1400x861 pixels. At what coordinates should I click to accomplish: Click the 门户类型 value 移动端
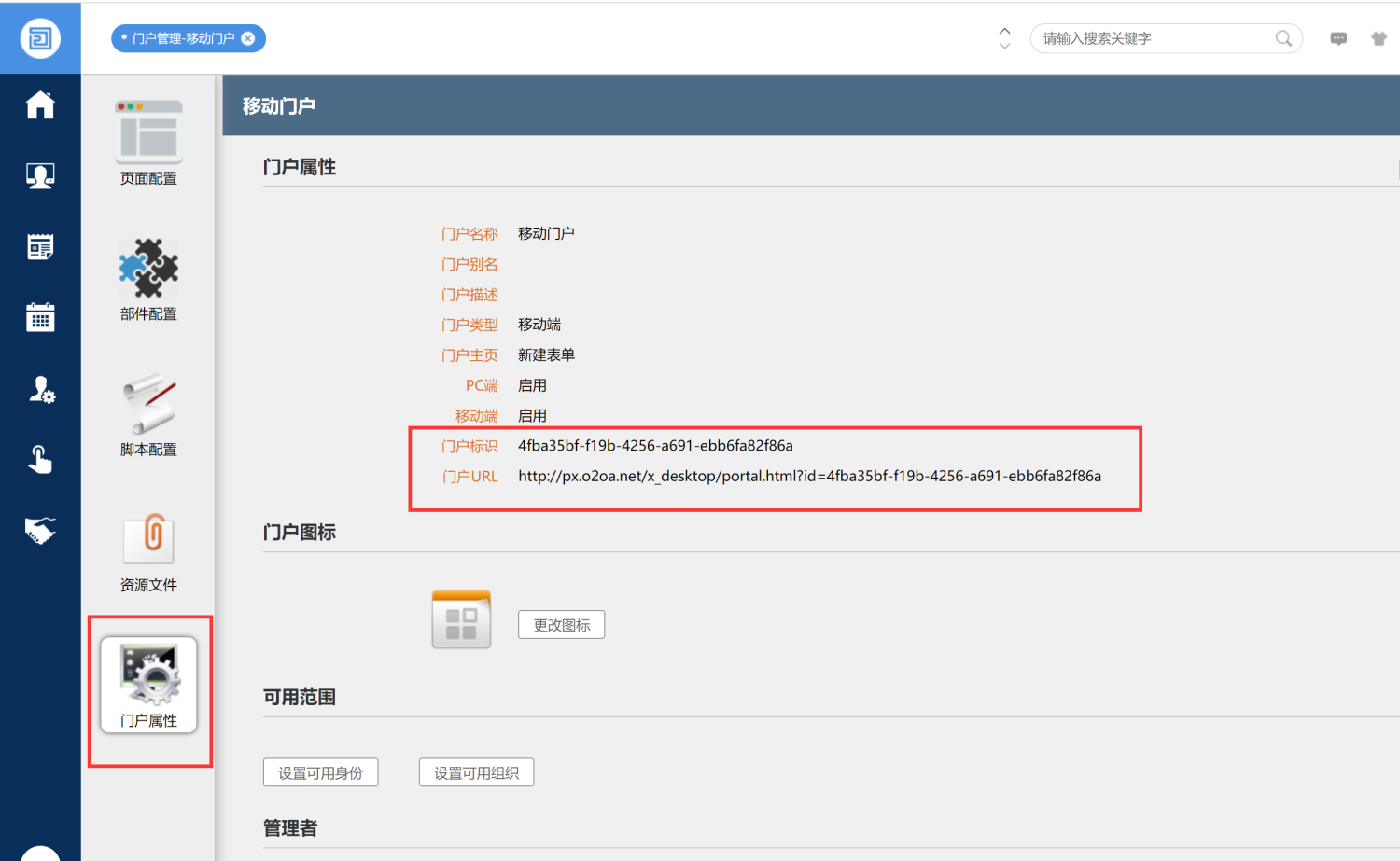click(x=539, y=325)
